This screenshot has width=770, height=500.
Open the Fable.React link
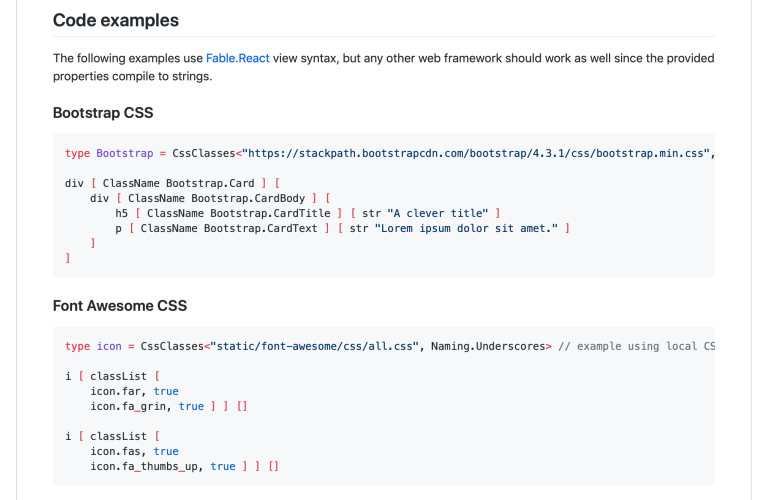coord(238,58)
